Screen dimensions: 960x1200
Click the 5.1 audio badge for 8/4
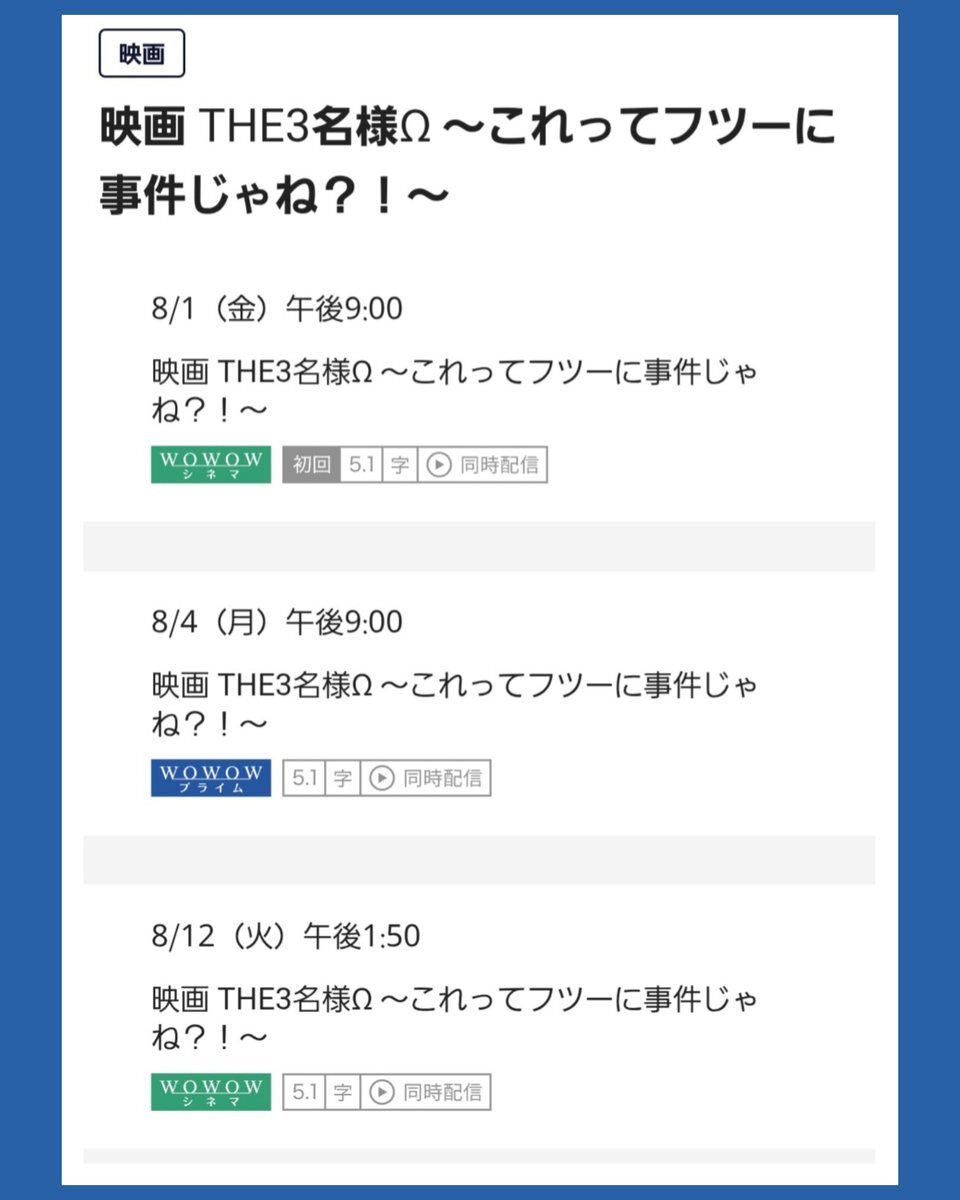point(304,778)
